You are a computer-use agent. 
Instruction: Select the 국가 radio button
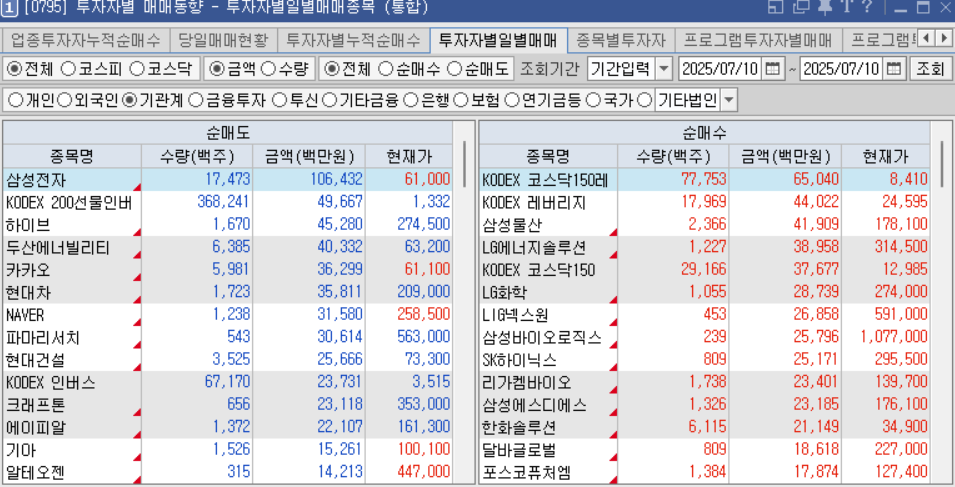[593, 100]
